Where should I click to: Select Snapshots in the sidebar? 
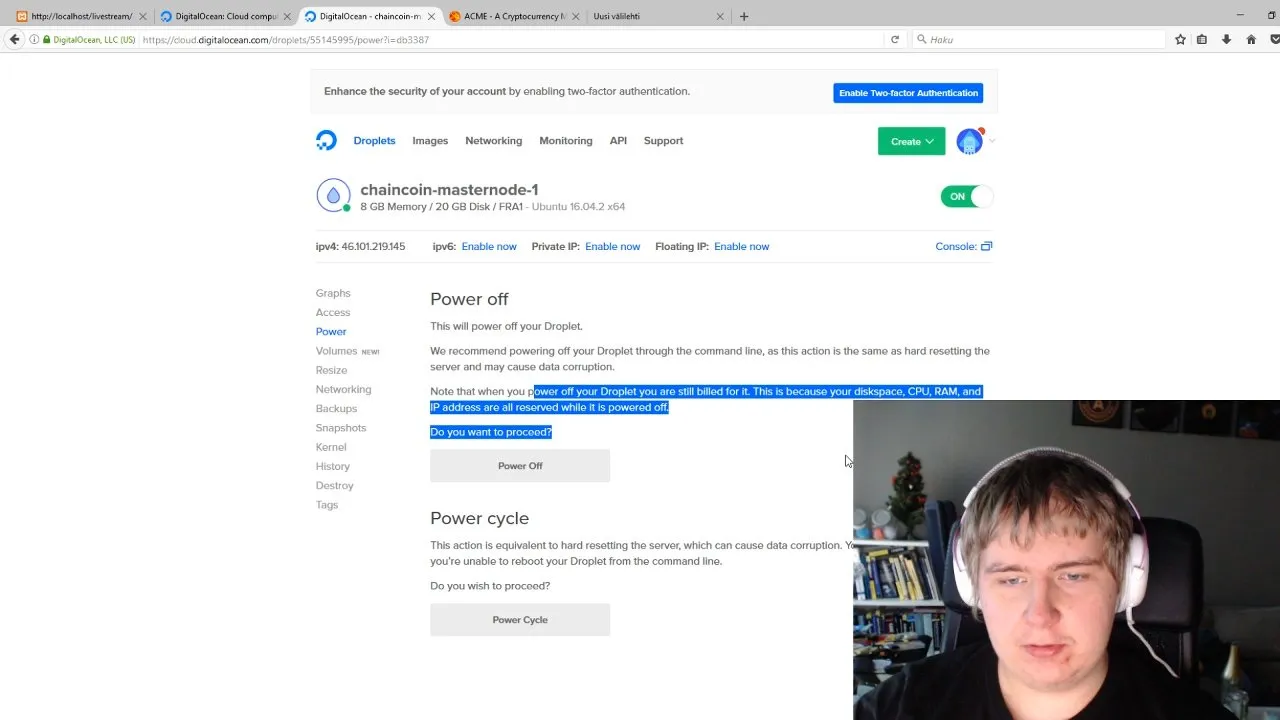pos(341,428)
